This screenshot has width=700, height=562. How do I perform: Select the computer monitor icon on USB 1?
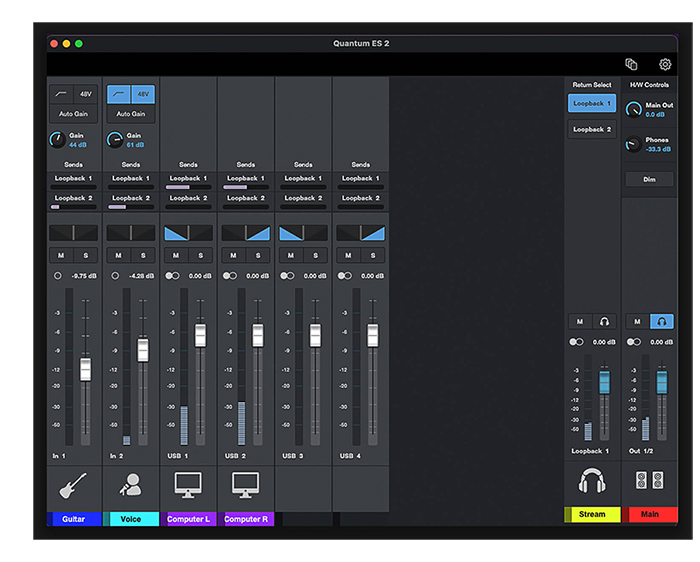[x=188, y=485]
